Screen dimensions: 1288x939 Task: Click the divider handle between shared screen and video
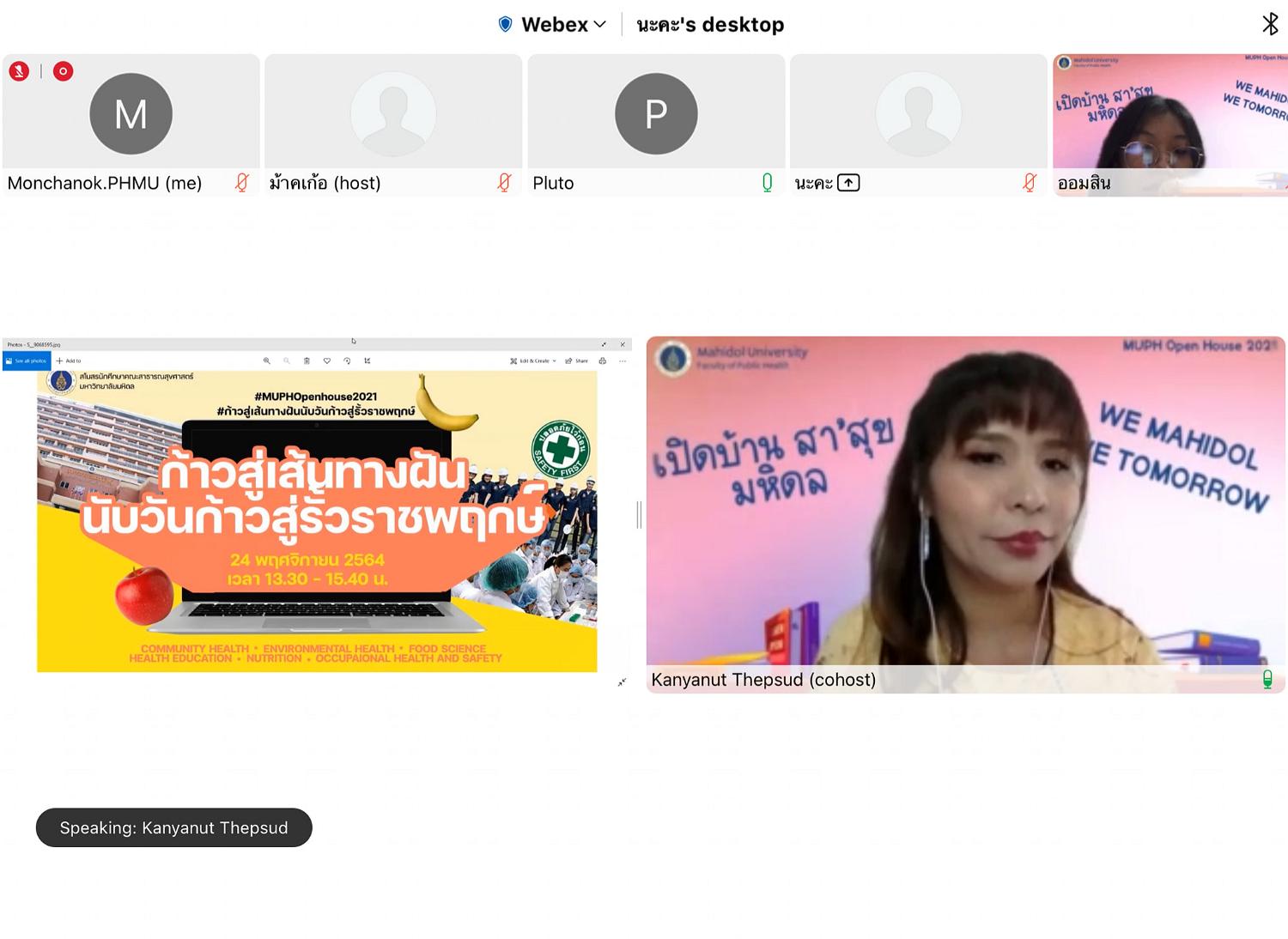[x=639, y=515]
